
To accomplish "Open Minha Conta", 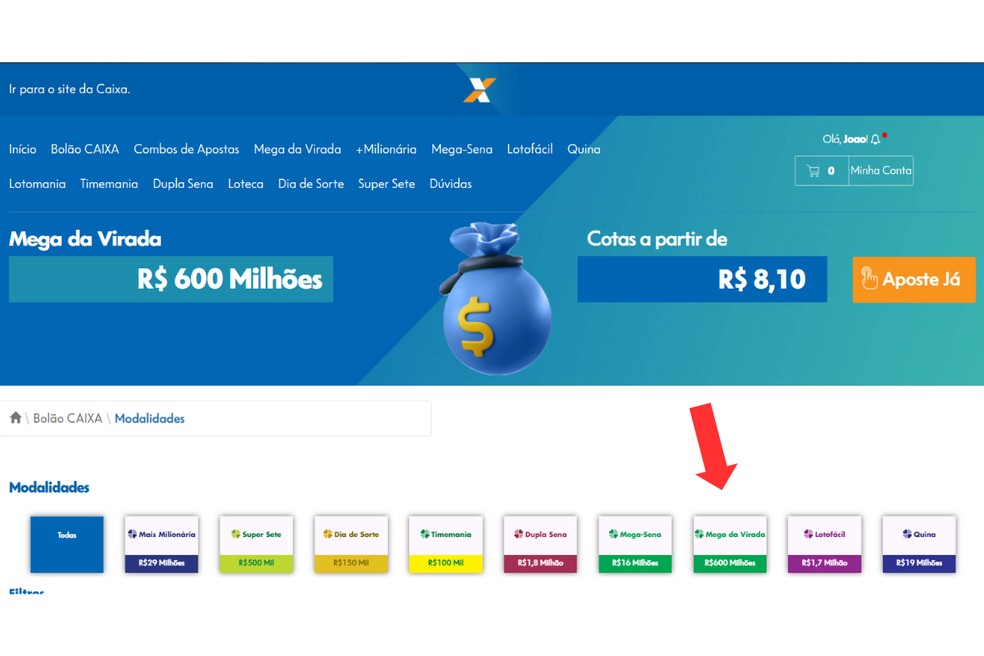I will (x=880, y=171).
